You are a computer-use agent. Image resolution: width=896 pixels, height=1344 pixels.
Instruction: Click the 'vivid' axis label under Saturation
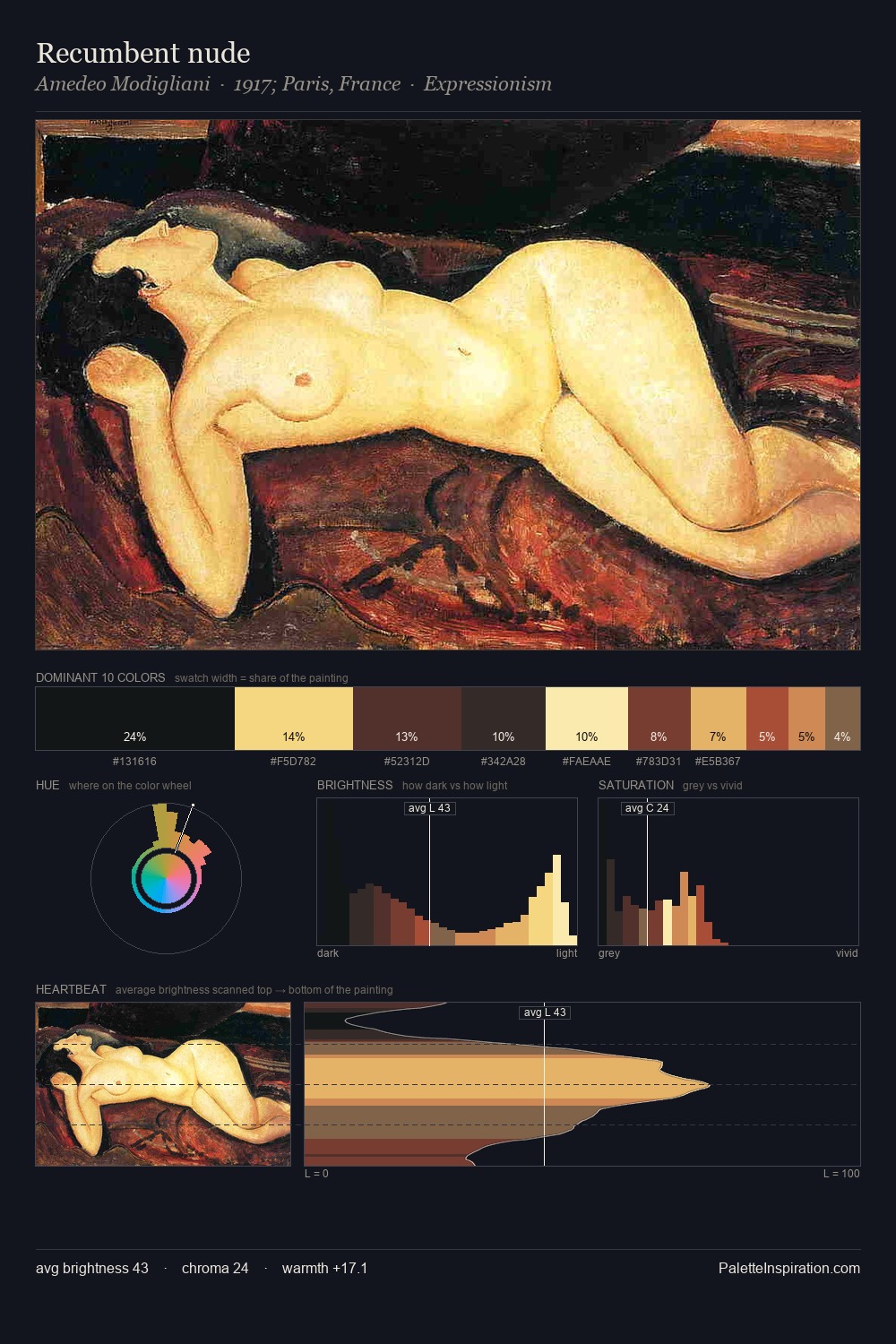click(x=847, y=953)
